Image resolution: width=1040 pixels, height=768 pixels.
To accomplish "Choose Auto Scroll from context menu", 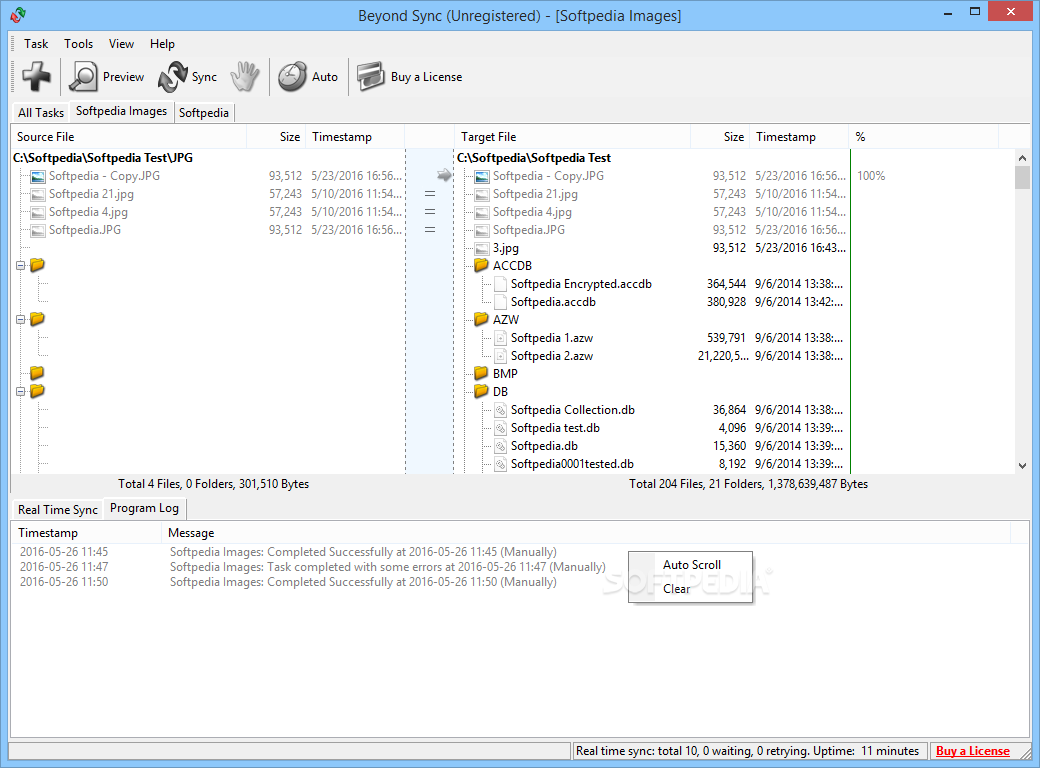I will tap(690, 564).
